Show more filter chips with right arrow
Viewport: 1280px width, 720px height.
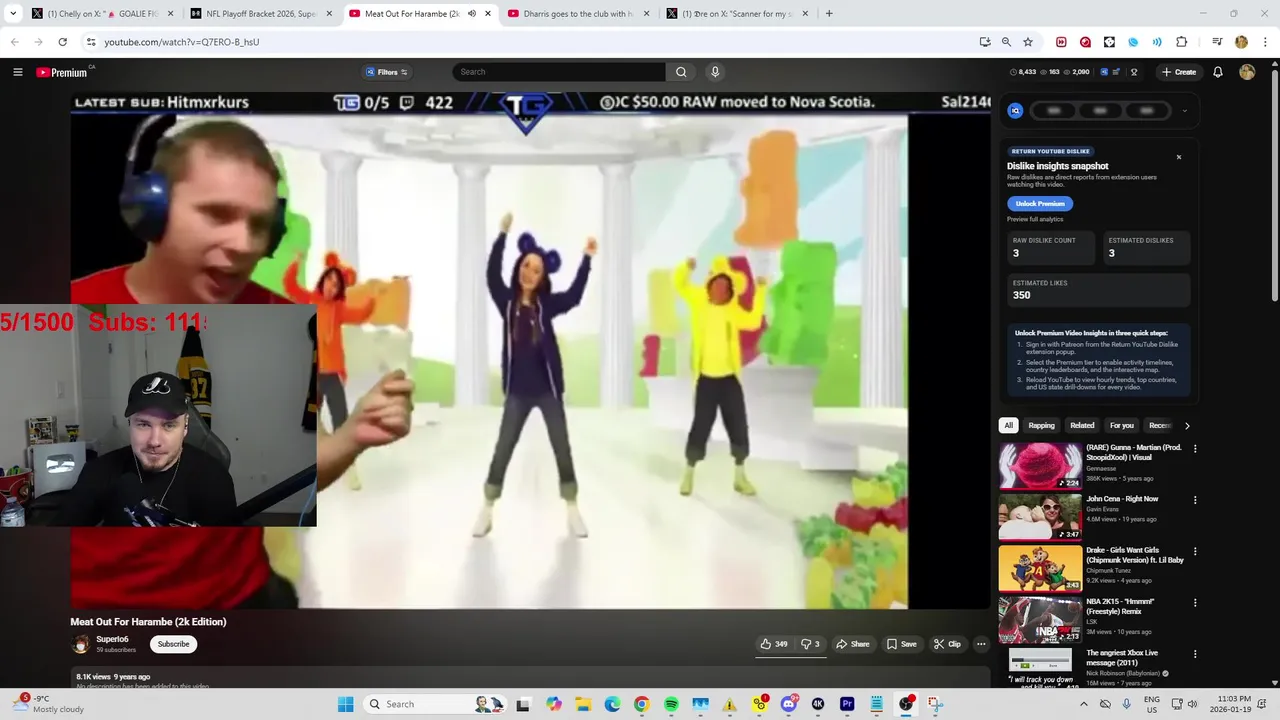(1187, 425)
